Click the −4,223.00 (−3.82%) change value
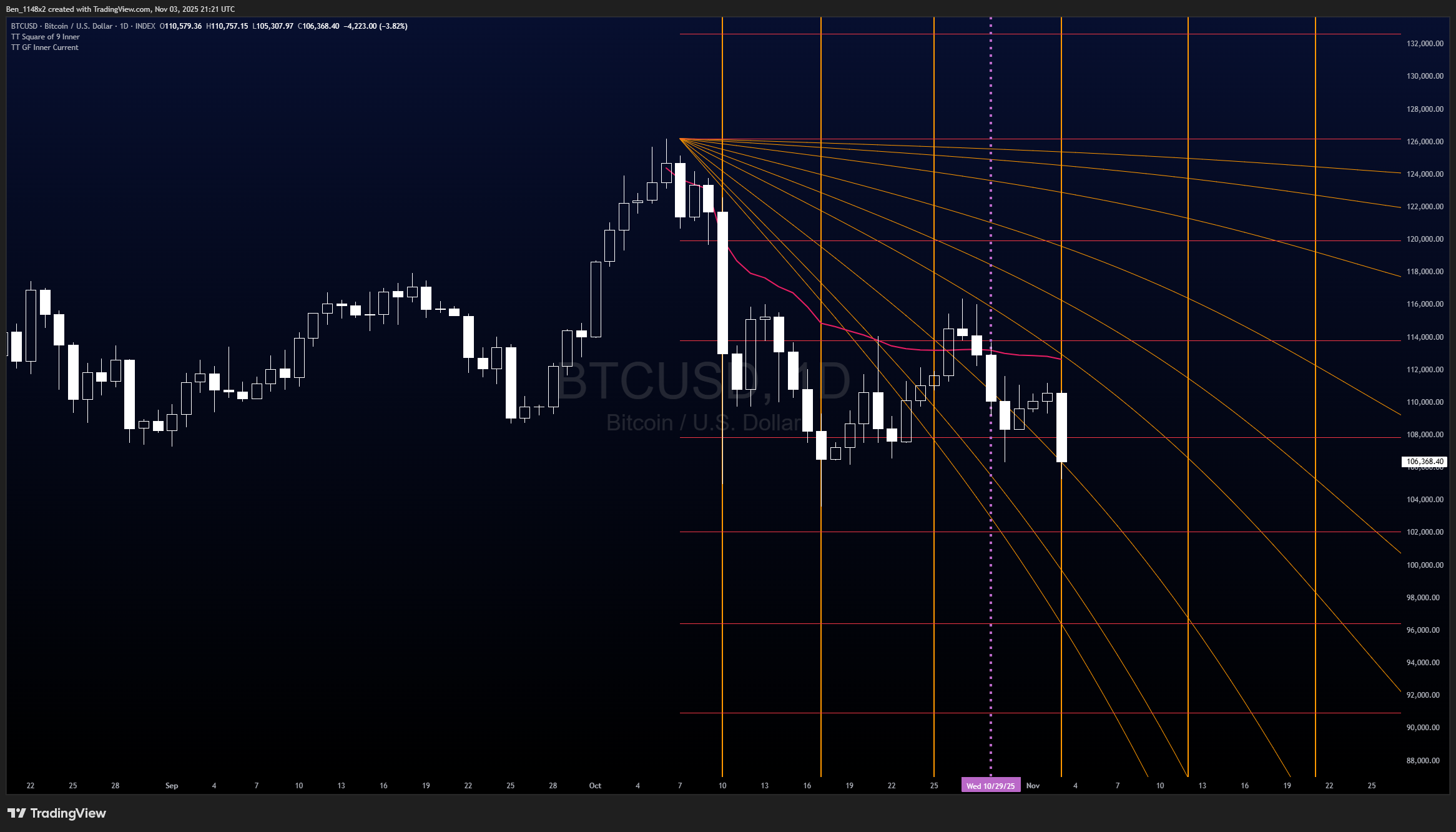The image size is (1456, 832). coord(375,26)
